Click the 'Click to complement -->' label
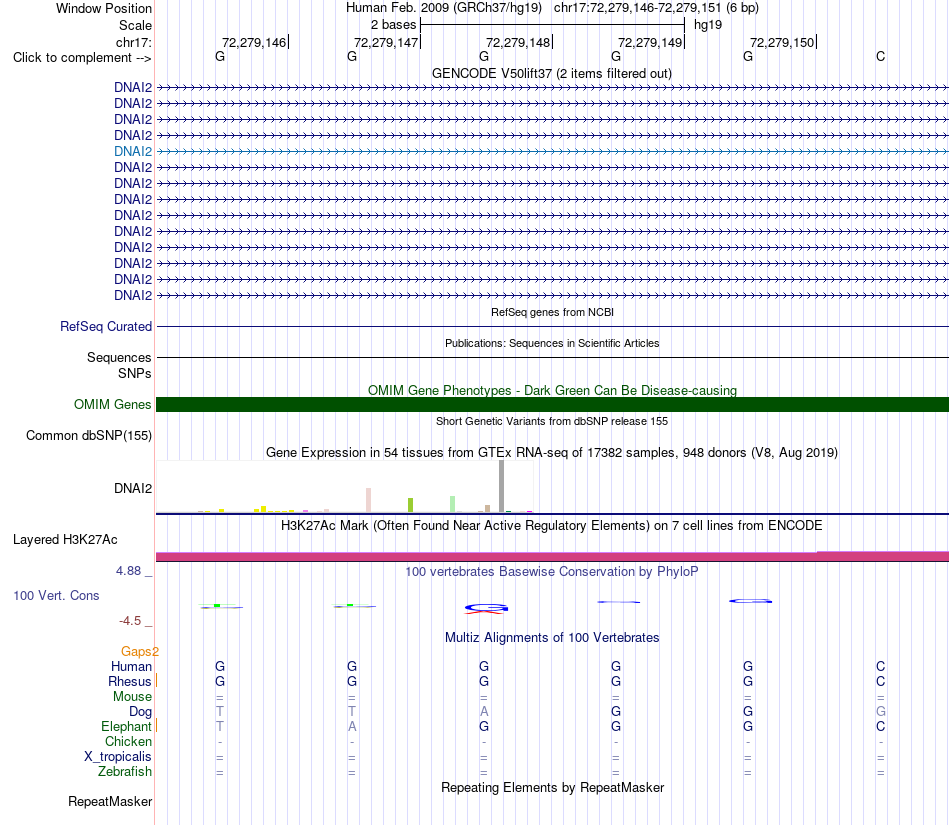Image resolution: width=950 pixels, height=825 pixels. pyautogui.click(x=82, y=58)
